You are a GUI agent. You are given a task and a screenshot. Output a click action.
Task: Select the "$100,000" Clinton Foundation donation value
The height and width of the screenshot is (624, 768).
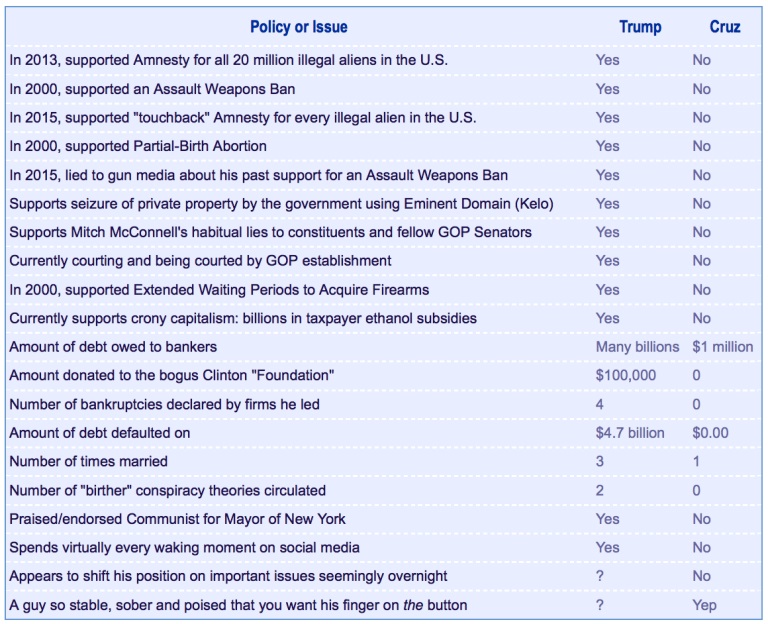pos(626,376)
